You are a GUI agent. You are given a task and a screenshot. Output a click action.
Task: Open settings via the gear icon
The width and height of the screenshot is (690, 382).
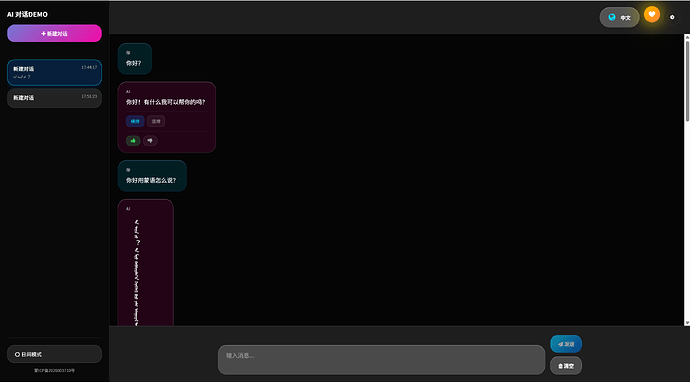[x=672, y=17]
